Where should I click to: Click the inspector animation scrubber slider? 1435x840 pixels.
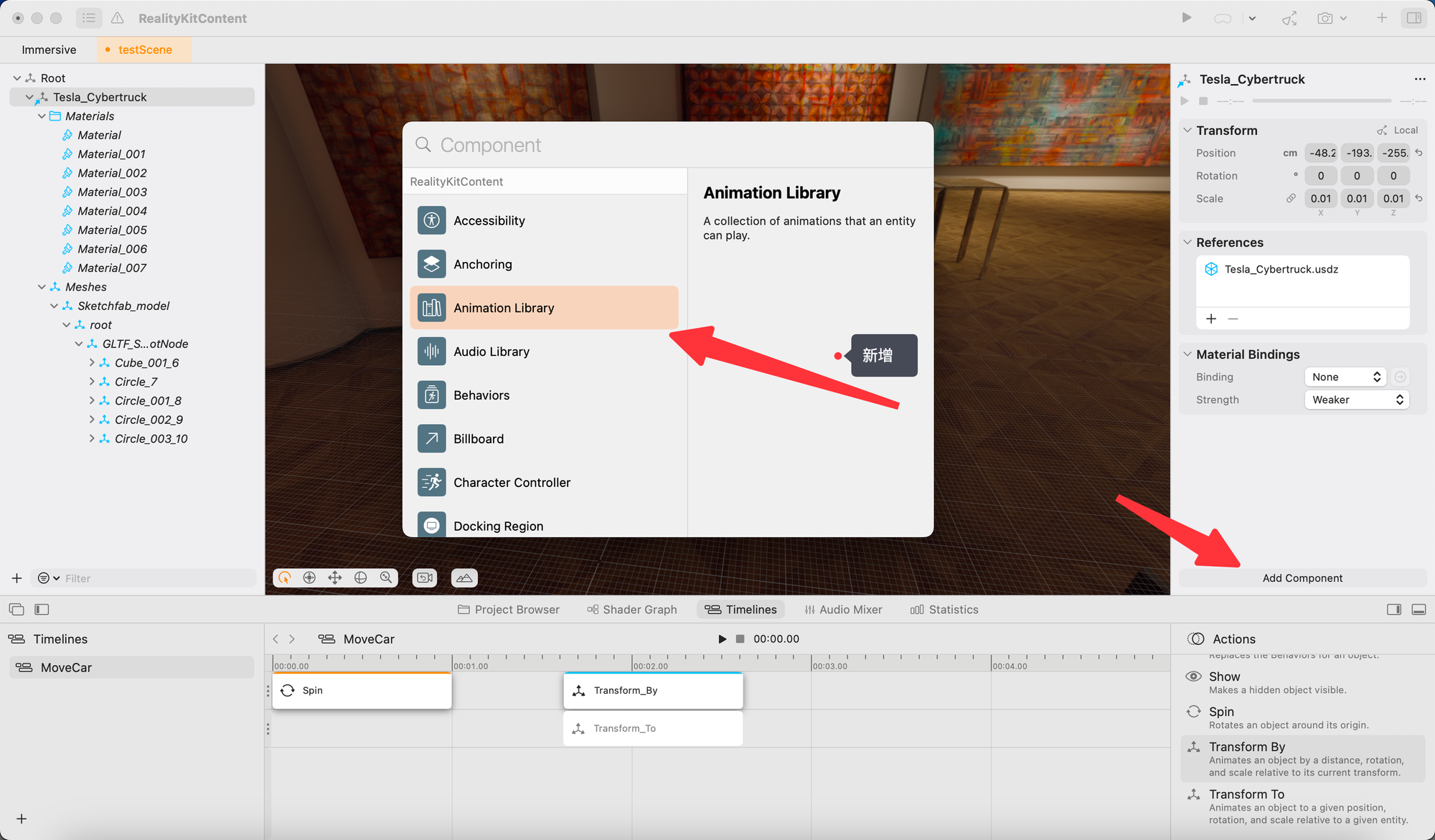(x=1322, y=101)
